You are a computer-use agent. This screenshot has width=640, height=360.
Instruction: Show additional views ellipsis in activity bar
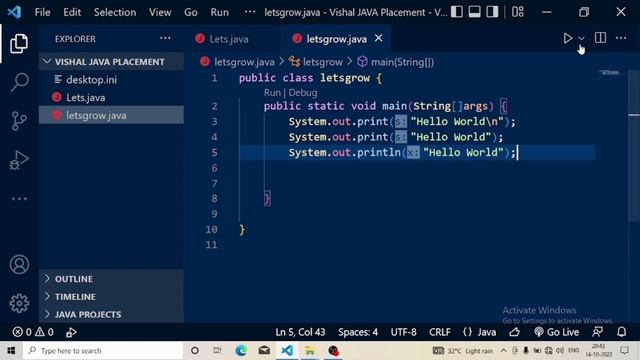point(19,199)
